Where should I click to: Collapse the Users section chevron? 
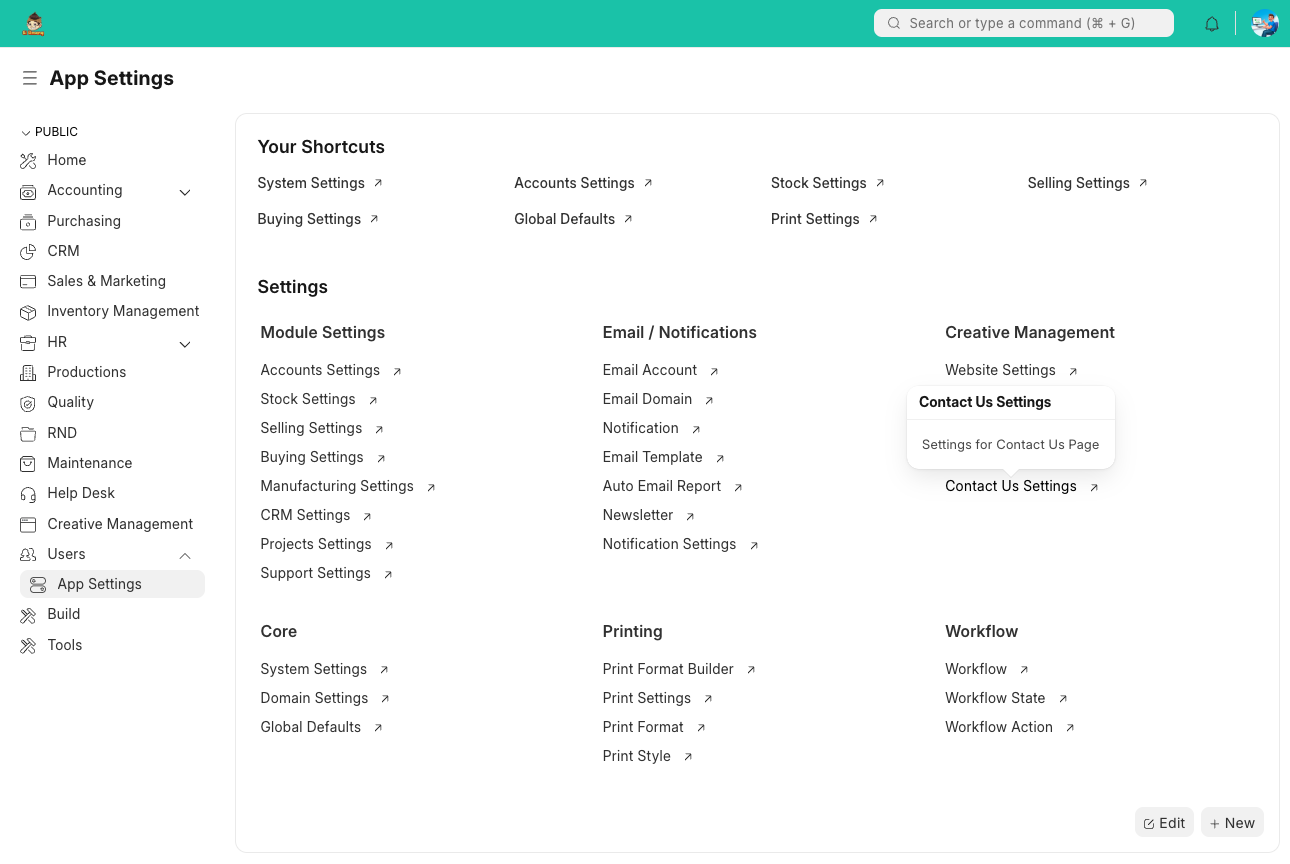pyautogui.click(x=185, y=555)
